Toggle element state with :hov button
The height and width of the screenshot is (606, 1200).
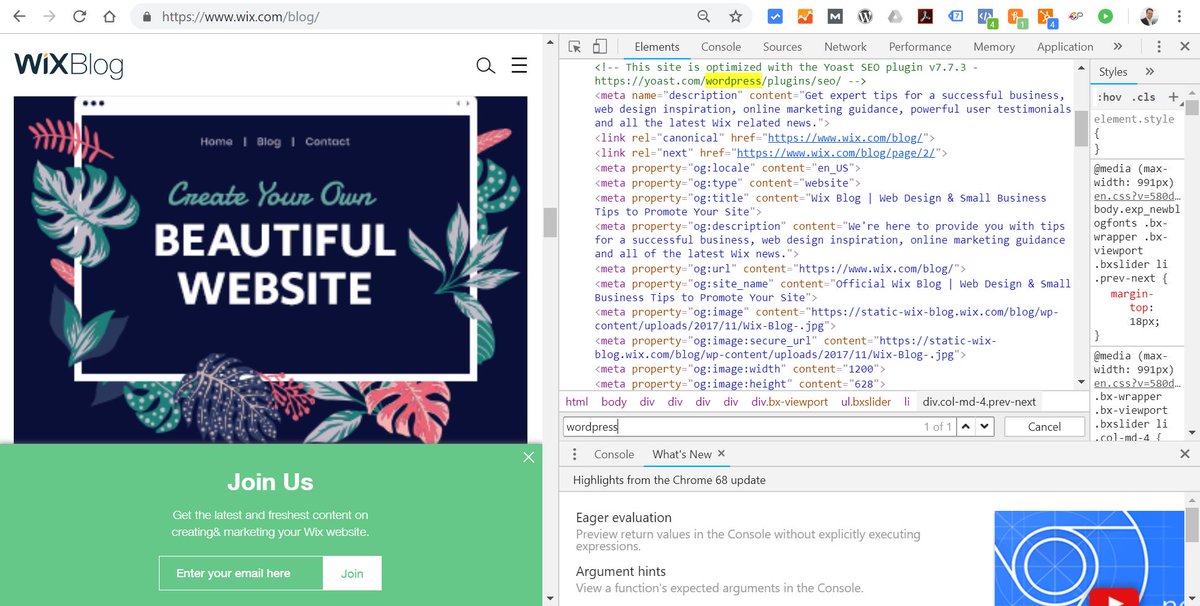click(x=1110, y=97)
